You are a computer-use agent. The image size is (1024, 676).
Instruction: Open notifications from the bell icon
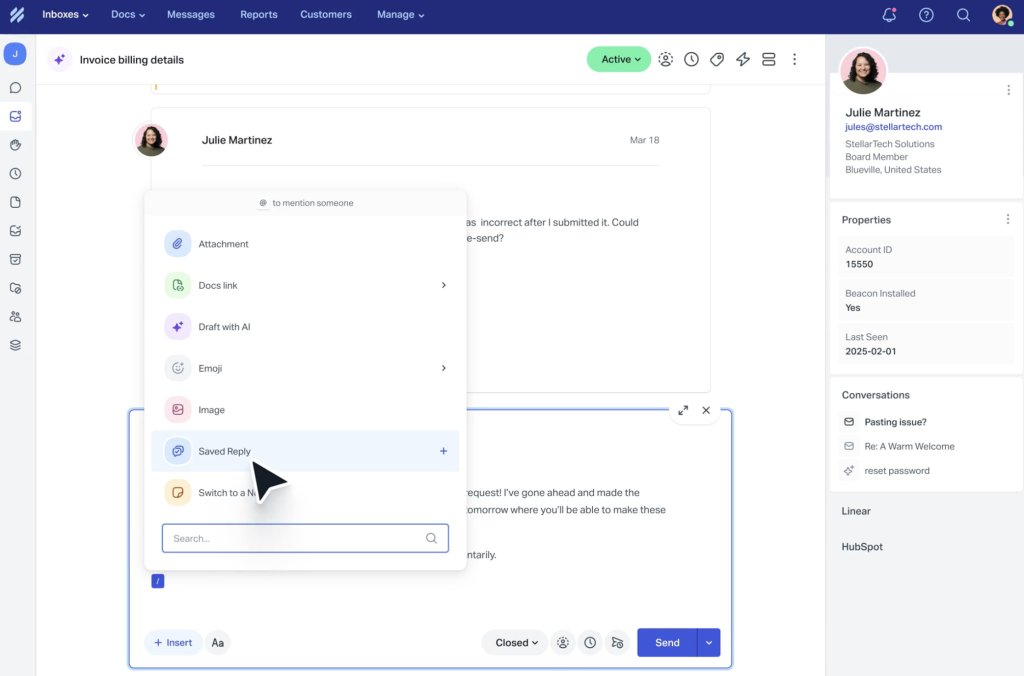(x=889, y=15)
